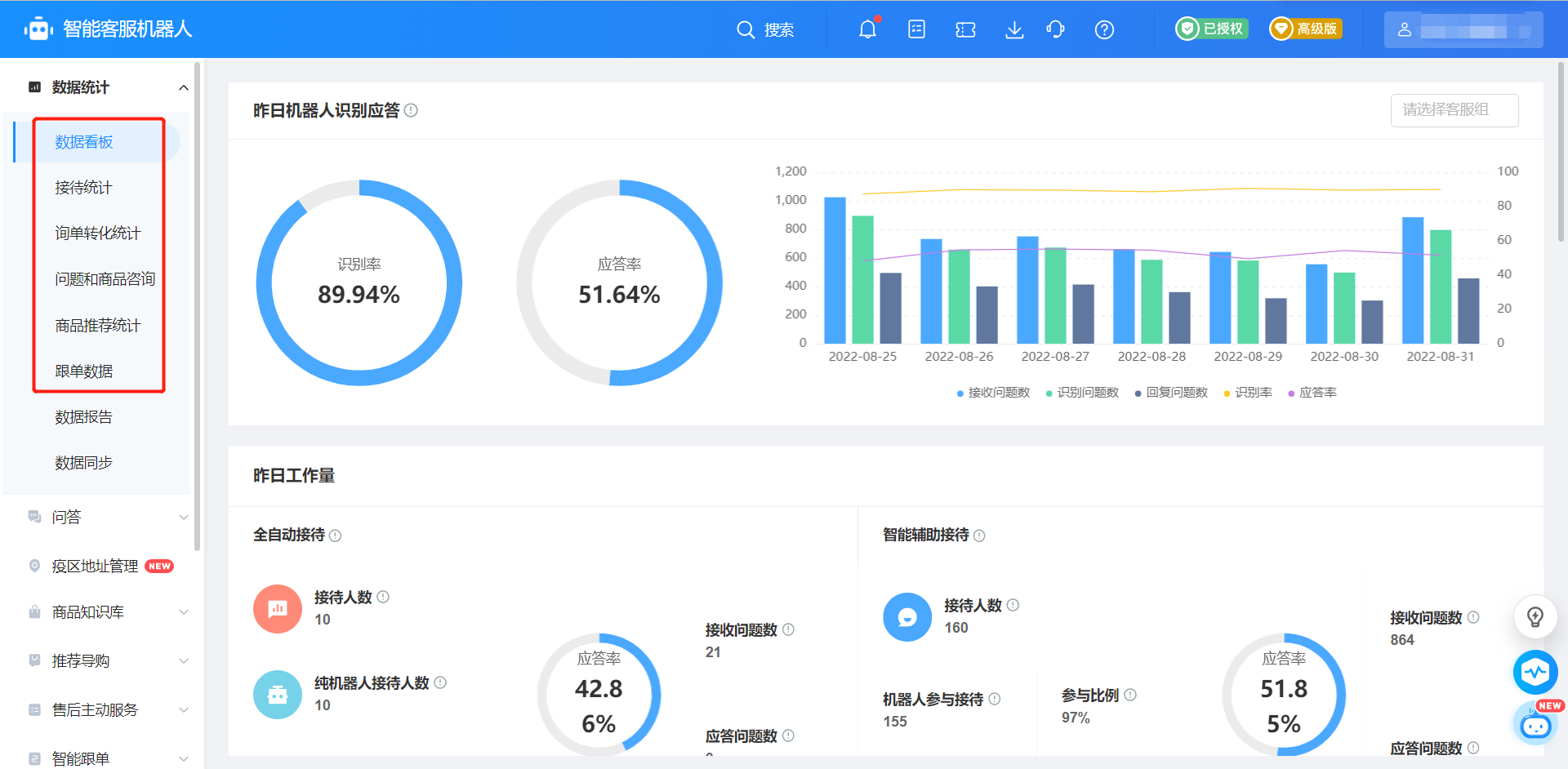This screenshot has width=1568, height=769.
Task: Toggle 识别问题数 legend series
Action: pos(1082,393)
